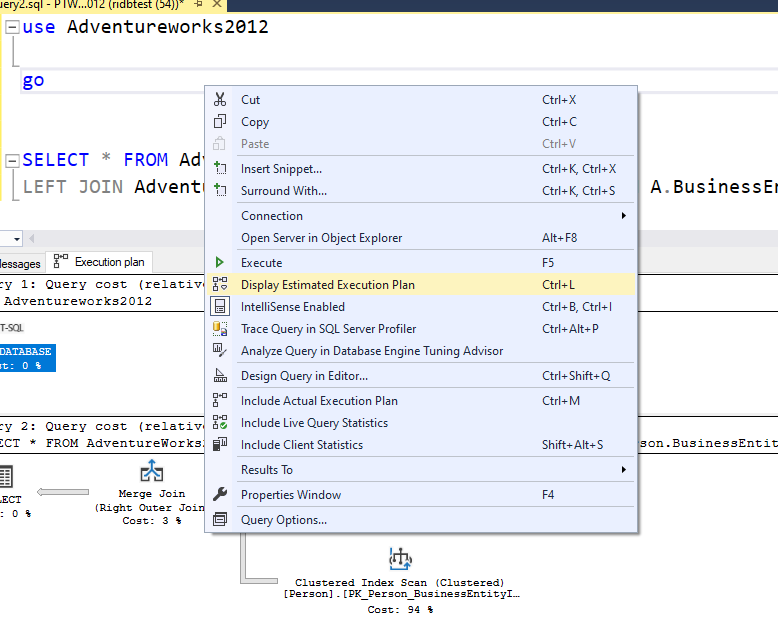Click the horizontal scrollbar left arrow

pyautogui.click(x=32, y=239)
